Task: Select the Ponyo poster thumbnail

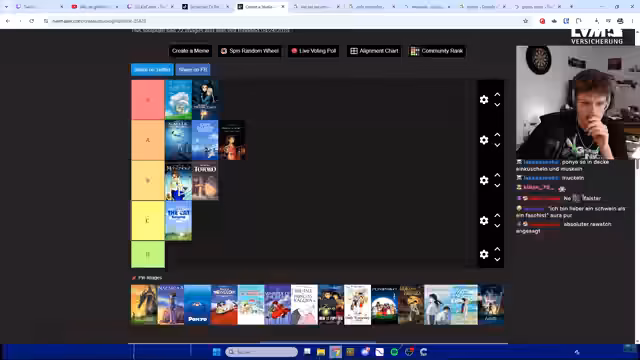Action: 197,305
